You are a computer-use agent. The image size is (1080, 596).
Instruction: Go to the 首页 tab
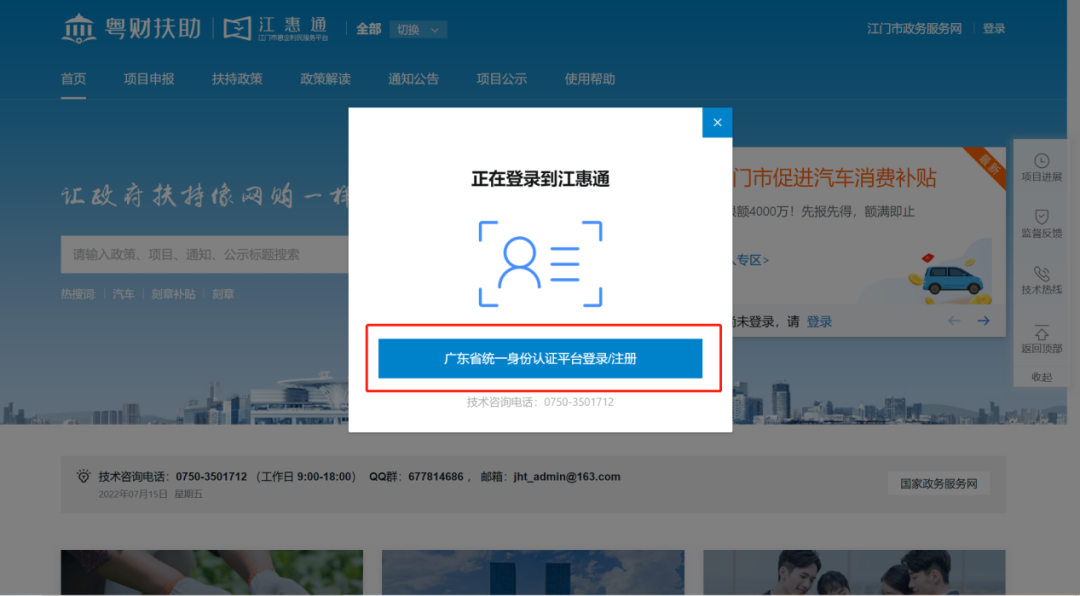pyautogui.click(x=74, y=79)
